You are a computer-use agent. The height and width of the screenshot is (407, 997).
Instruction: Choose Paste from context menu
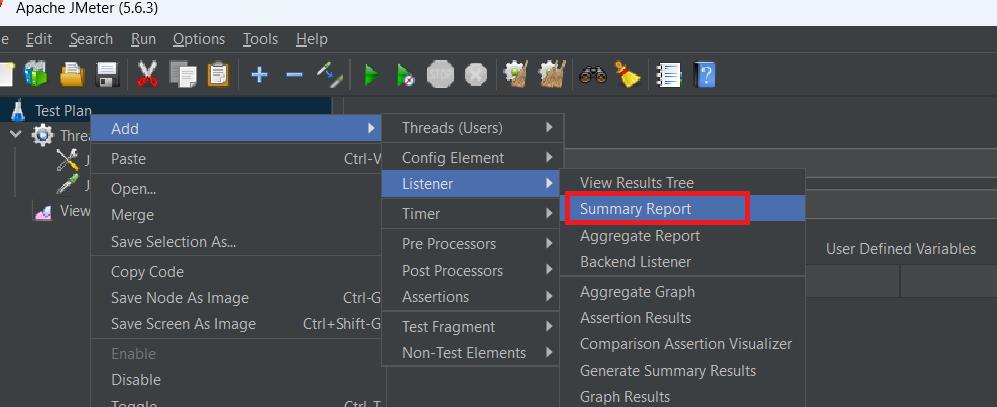(x=236, y=158)
